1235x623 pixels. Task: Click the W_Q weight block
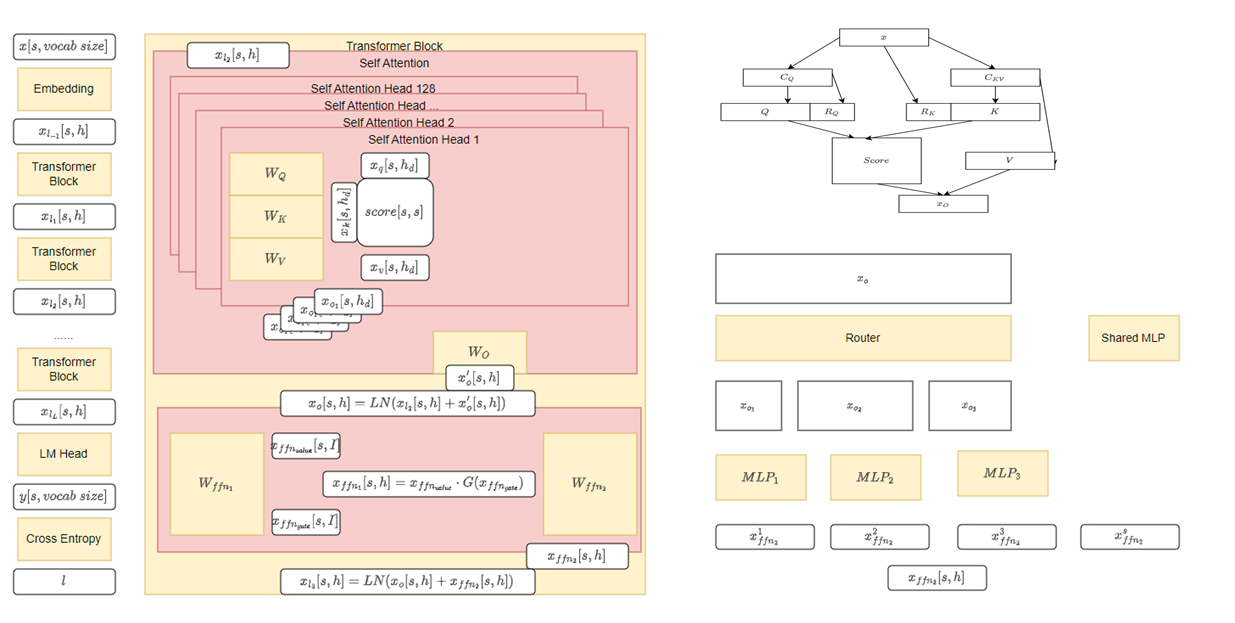click(x=276, y=174)
